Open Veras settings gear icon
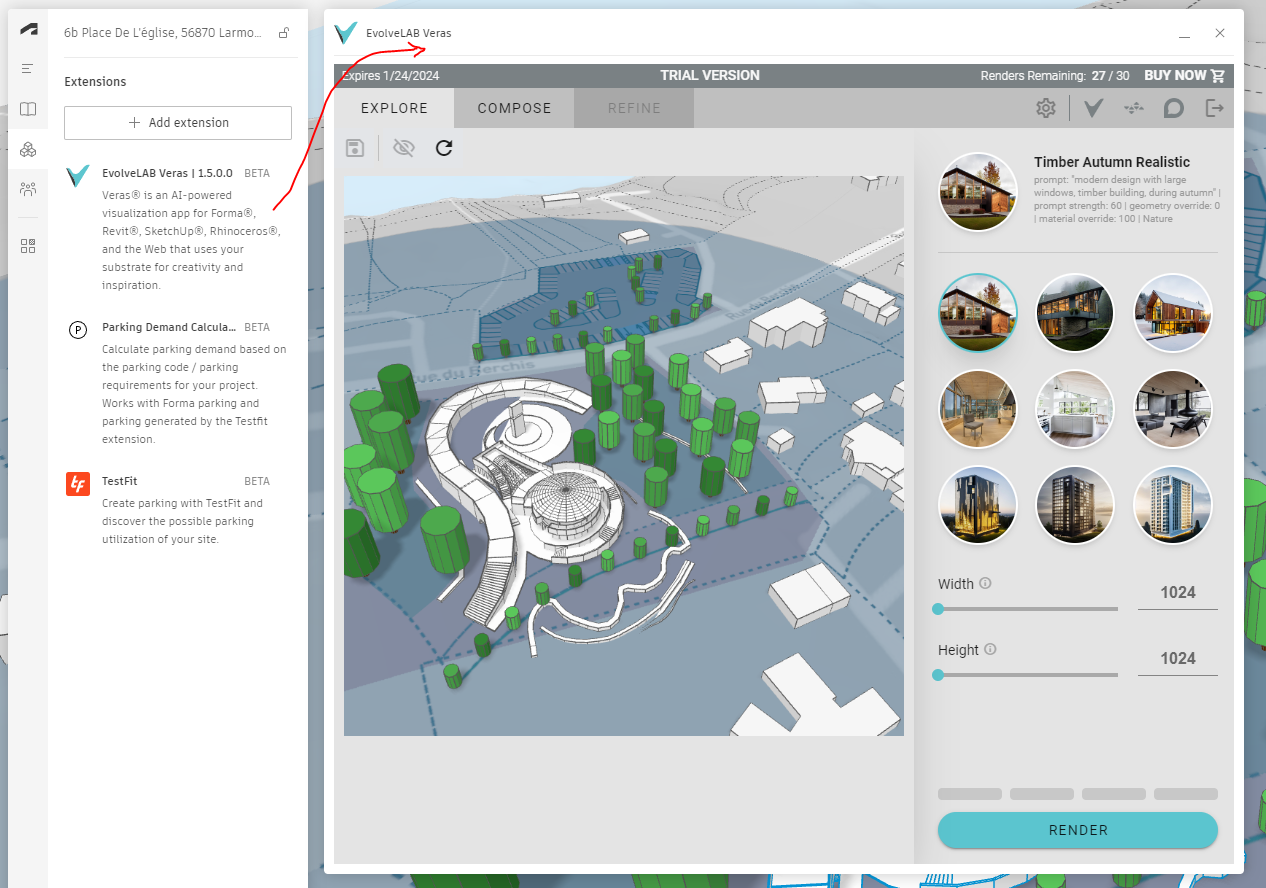Viewport: 1266px width, 888px height. pos(1046,108)
